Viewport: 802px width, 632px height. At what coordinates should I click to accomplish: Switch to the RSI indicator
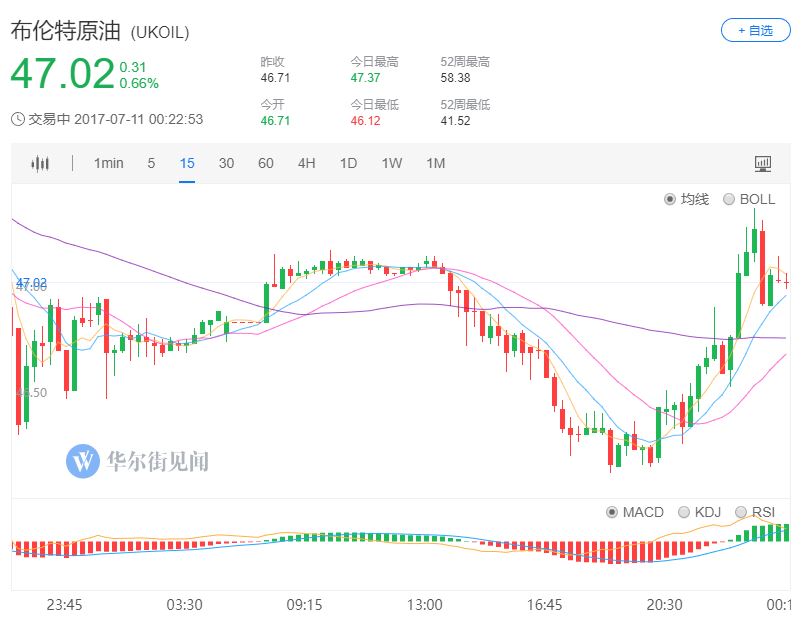pyautogui.click(x=741, y=512)
